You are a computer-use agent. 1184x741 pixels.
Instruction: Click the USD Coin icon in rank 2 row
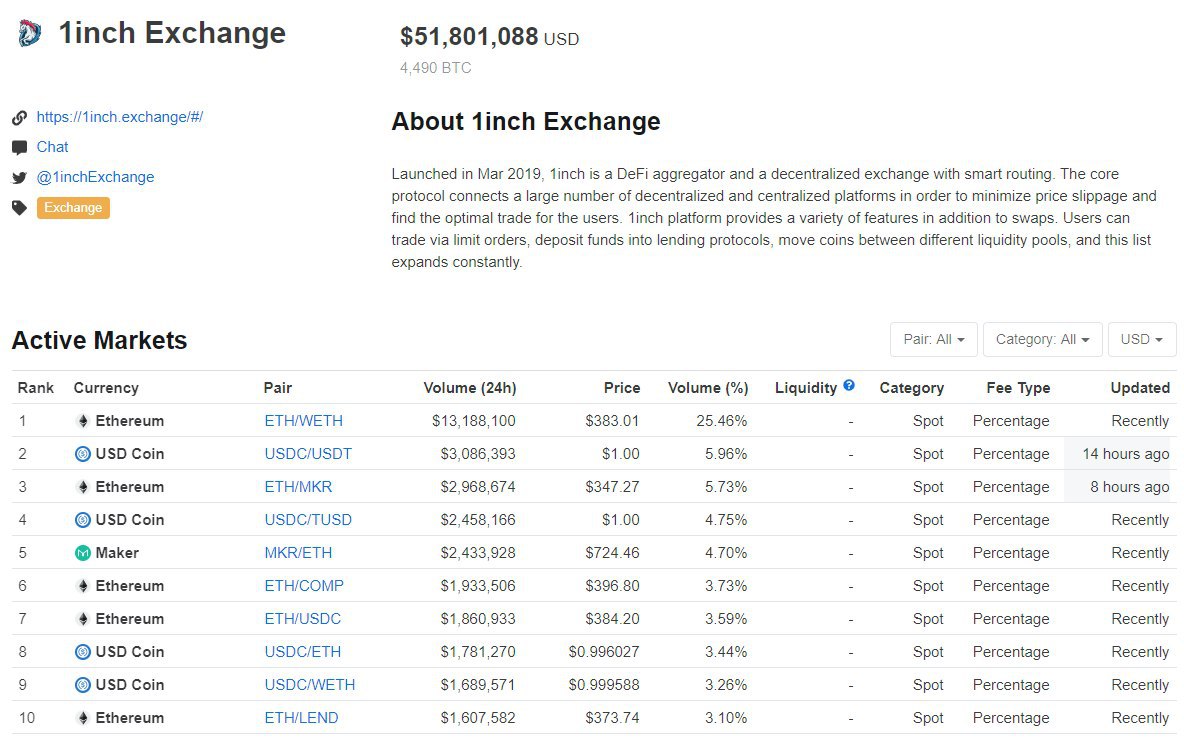coord(83,454)
